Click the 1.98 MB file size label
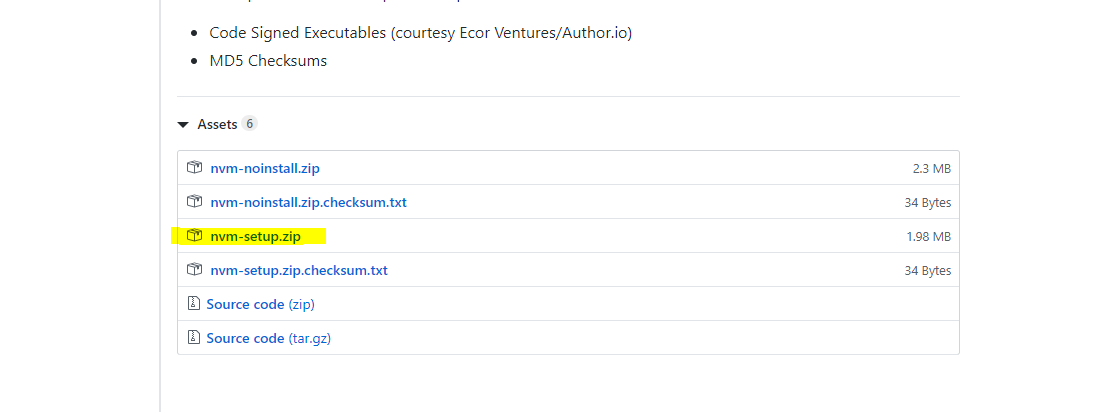 point(928,237)
